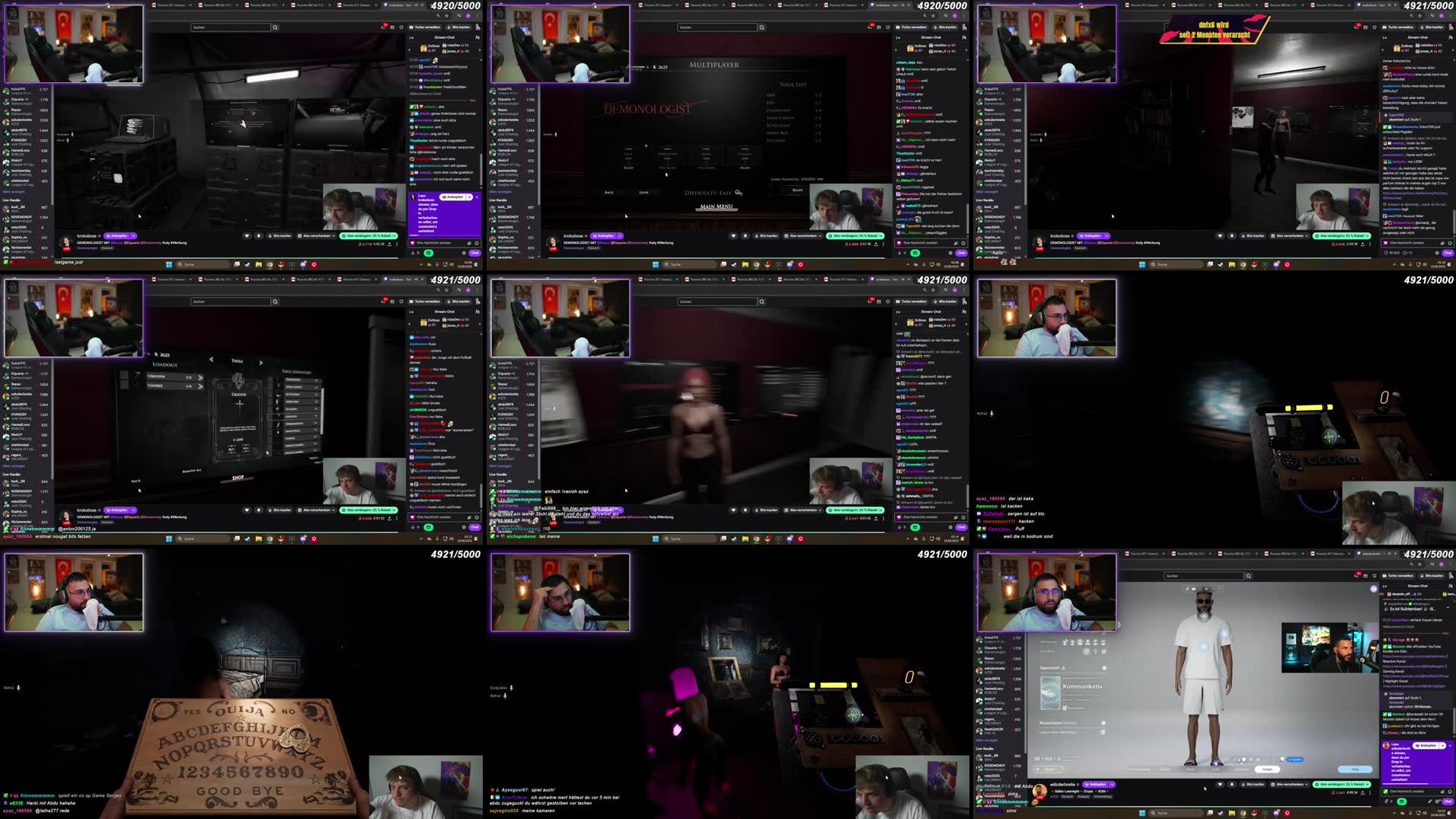Click MAIN MENU in the Demonologist Multiplayer frame
The width and height of the screenshot is (1456, 819).
716,206
